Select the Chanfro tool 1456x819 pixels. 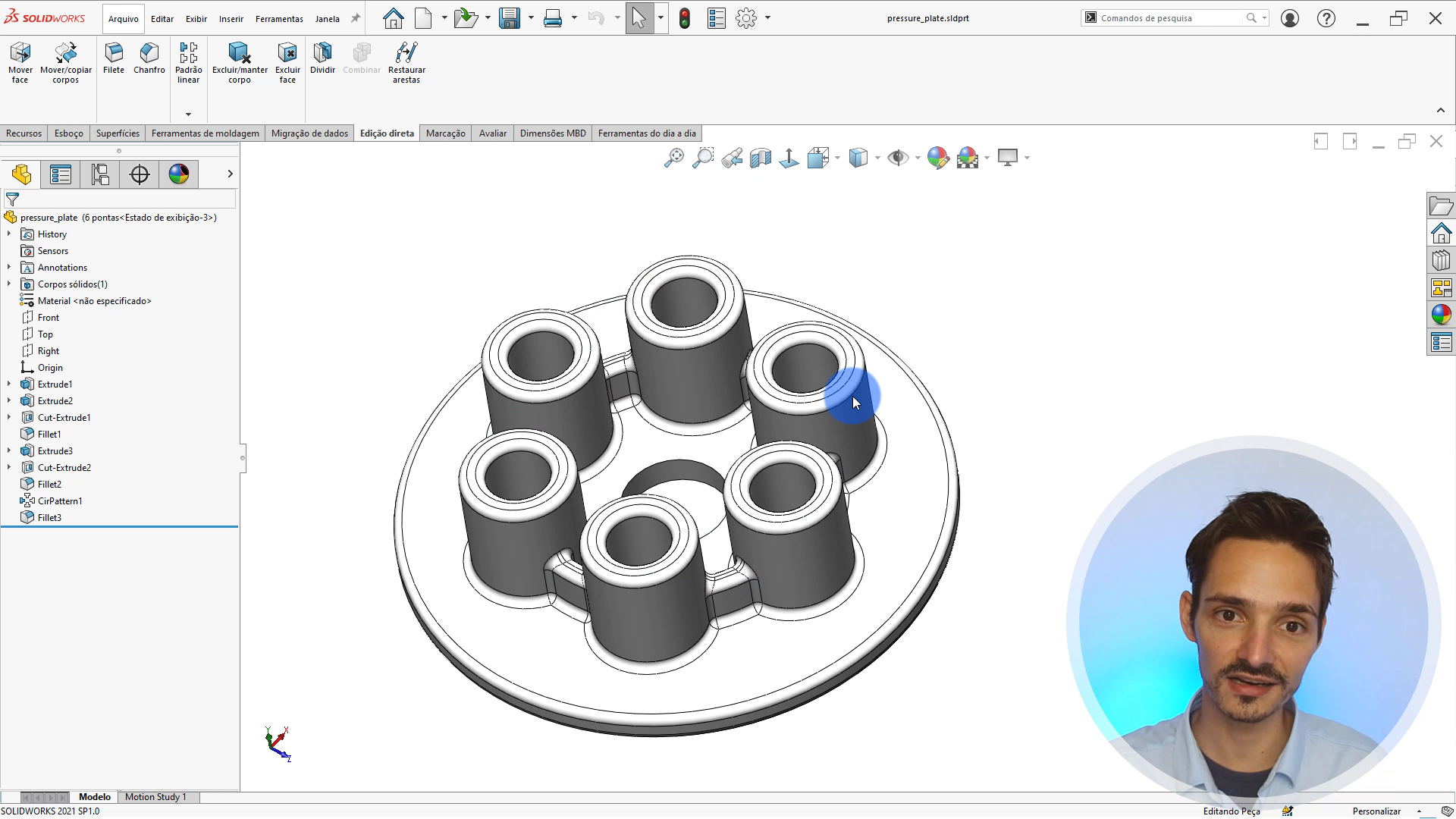click(x=149, y=59)
